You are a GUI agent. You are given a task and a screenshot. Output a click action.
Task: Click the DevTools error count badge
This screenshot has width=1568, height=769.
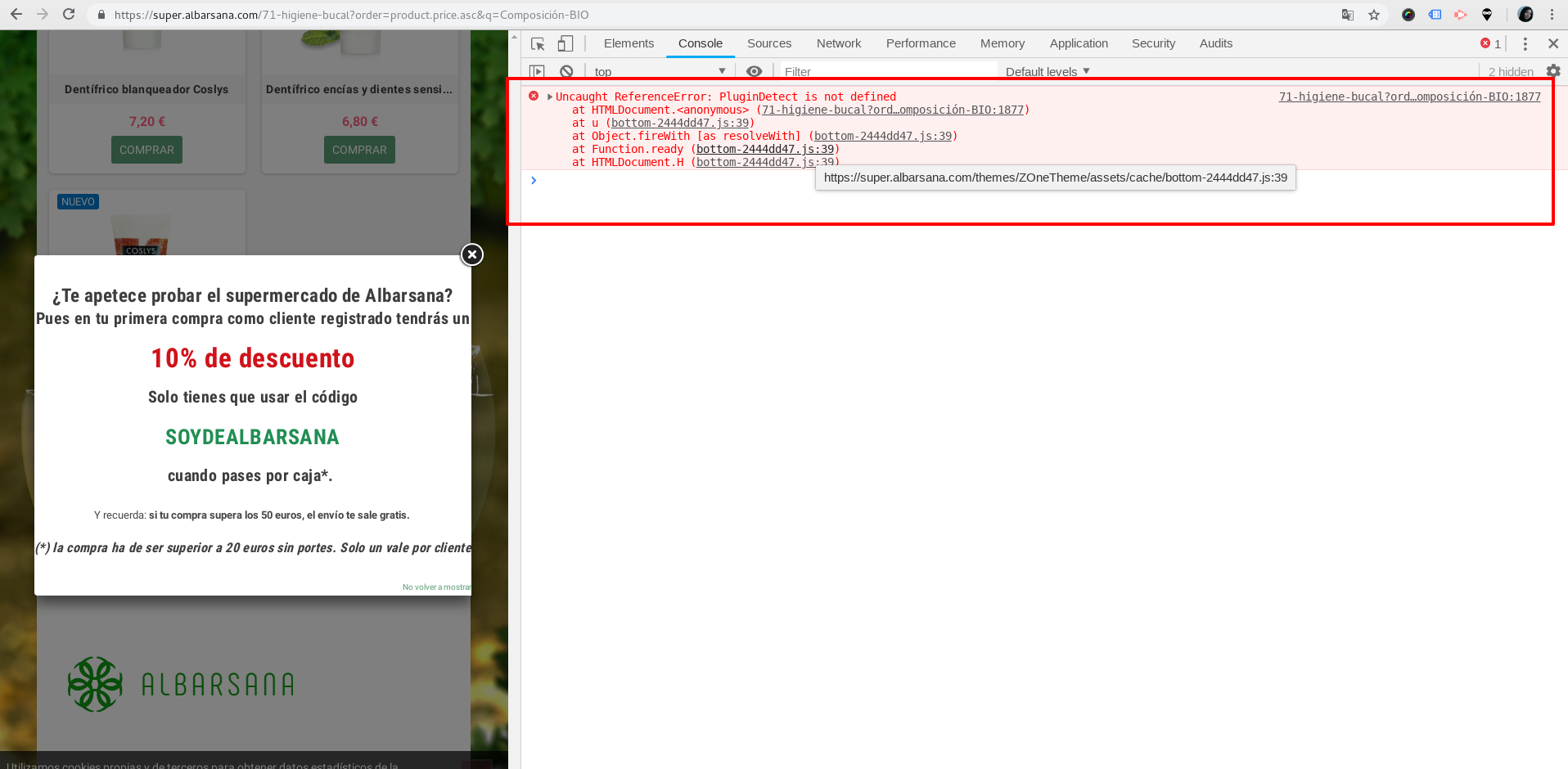(x=1490, y=43)
